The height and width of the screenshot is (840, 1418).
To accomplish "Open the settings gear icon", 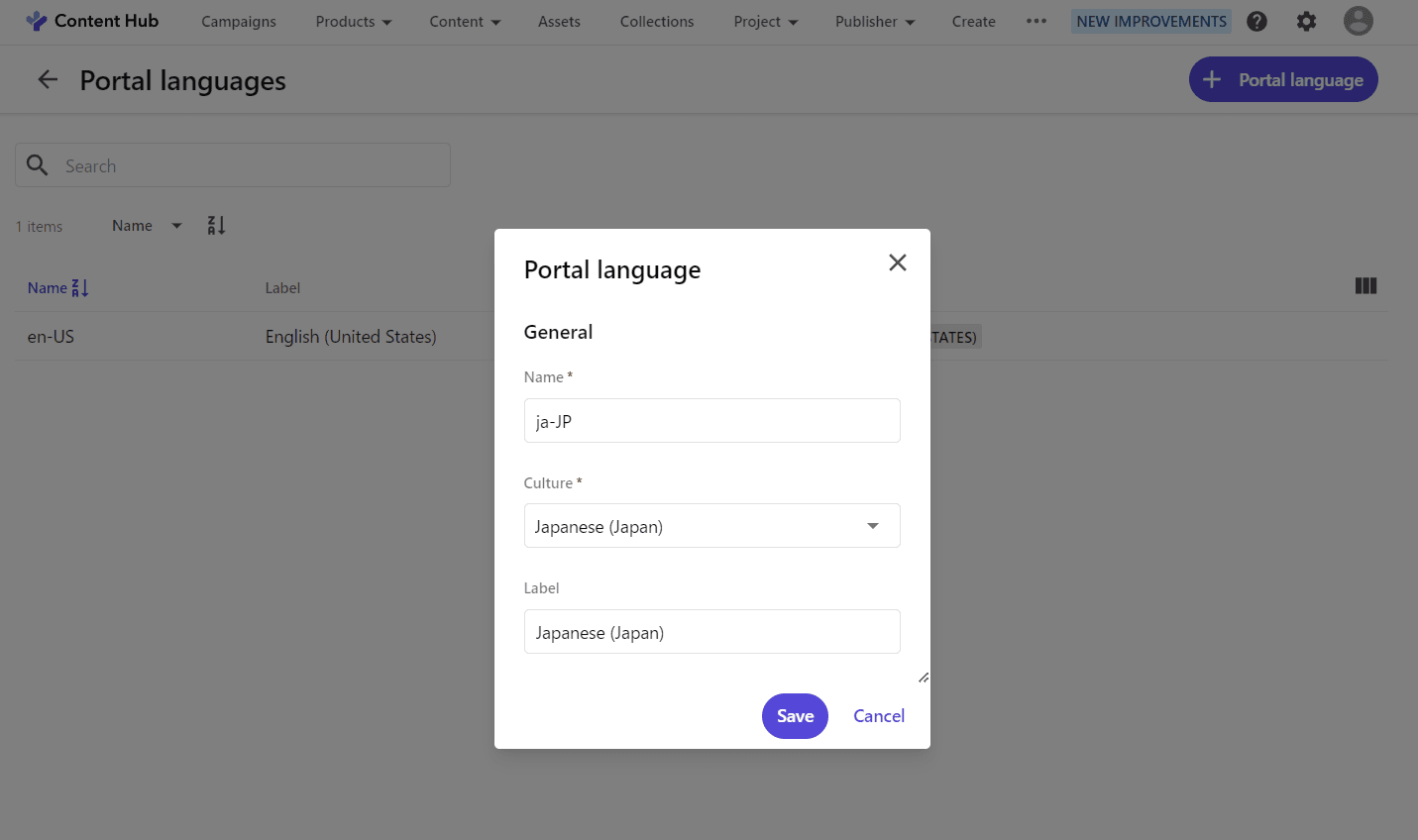I will click(1306, 21).
